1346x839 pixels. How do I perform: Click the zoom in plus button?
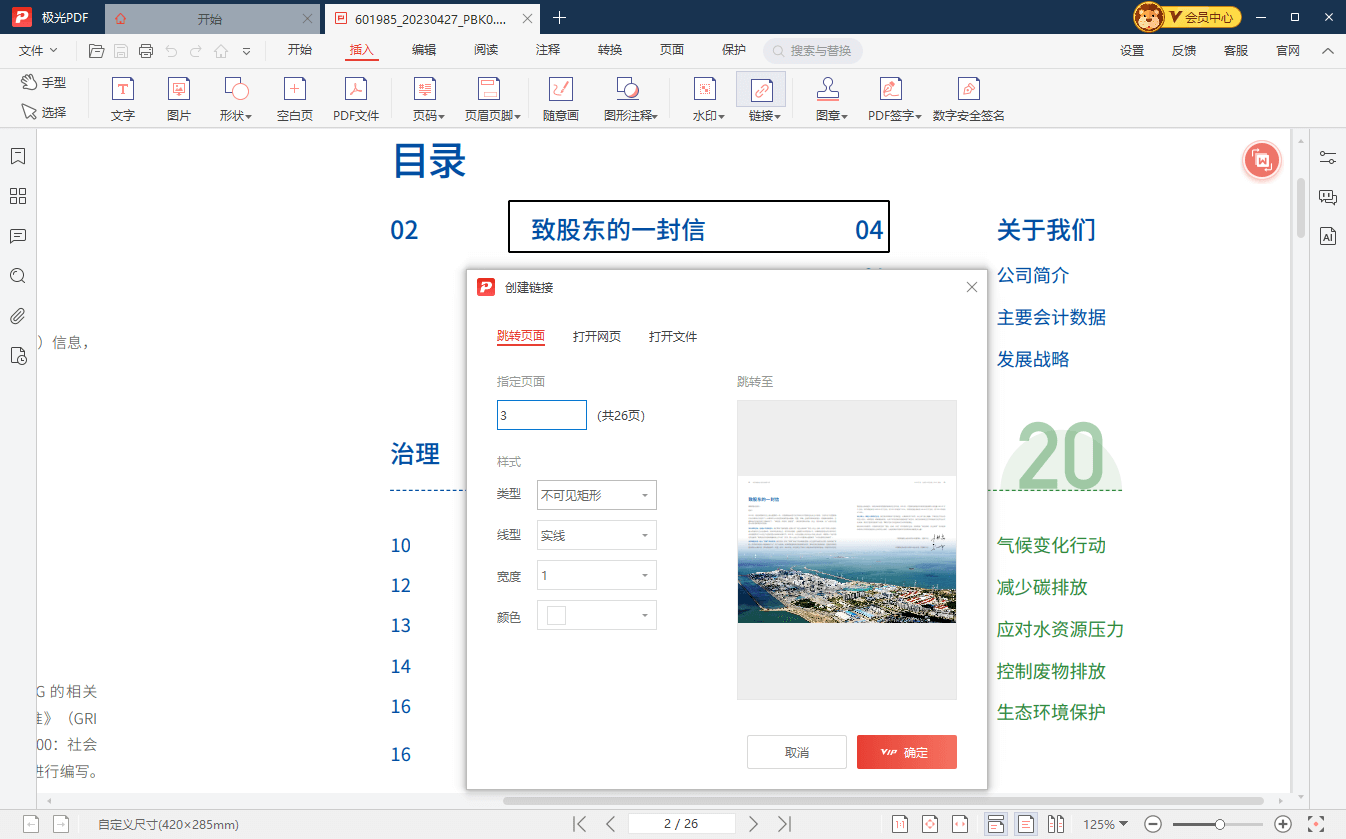pos(1283,824)
